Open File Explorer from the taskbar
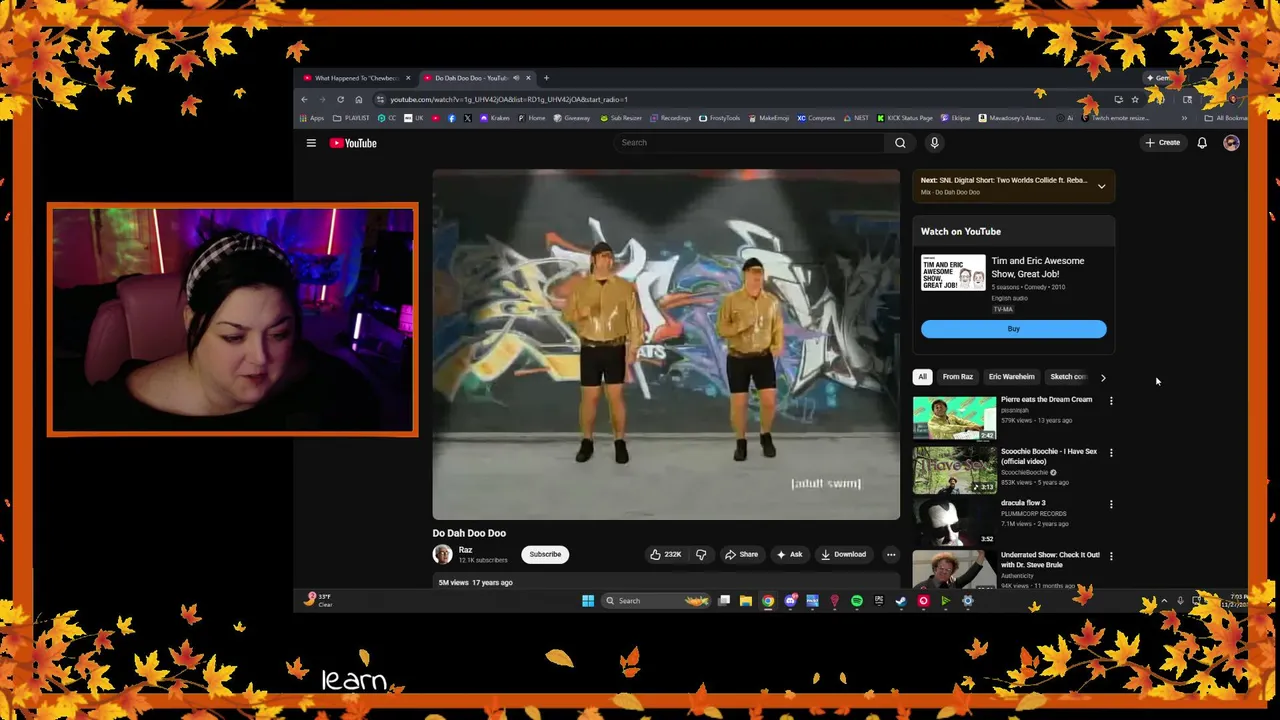The width and height of the screenshot is (1280, 720). 746,601
